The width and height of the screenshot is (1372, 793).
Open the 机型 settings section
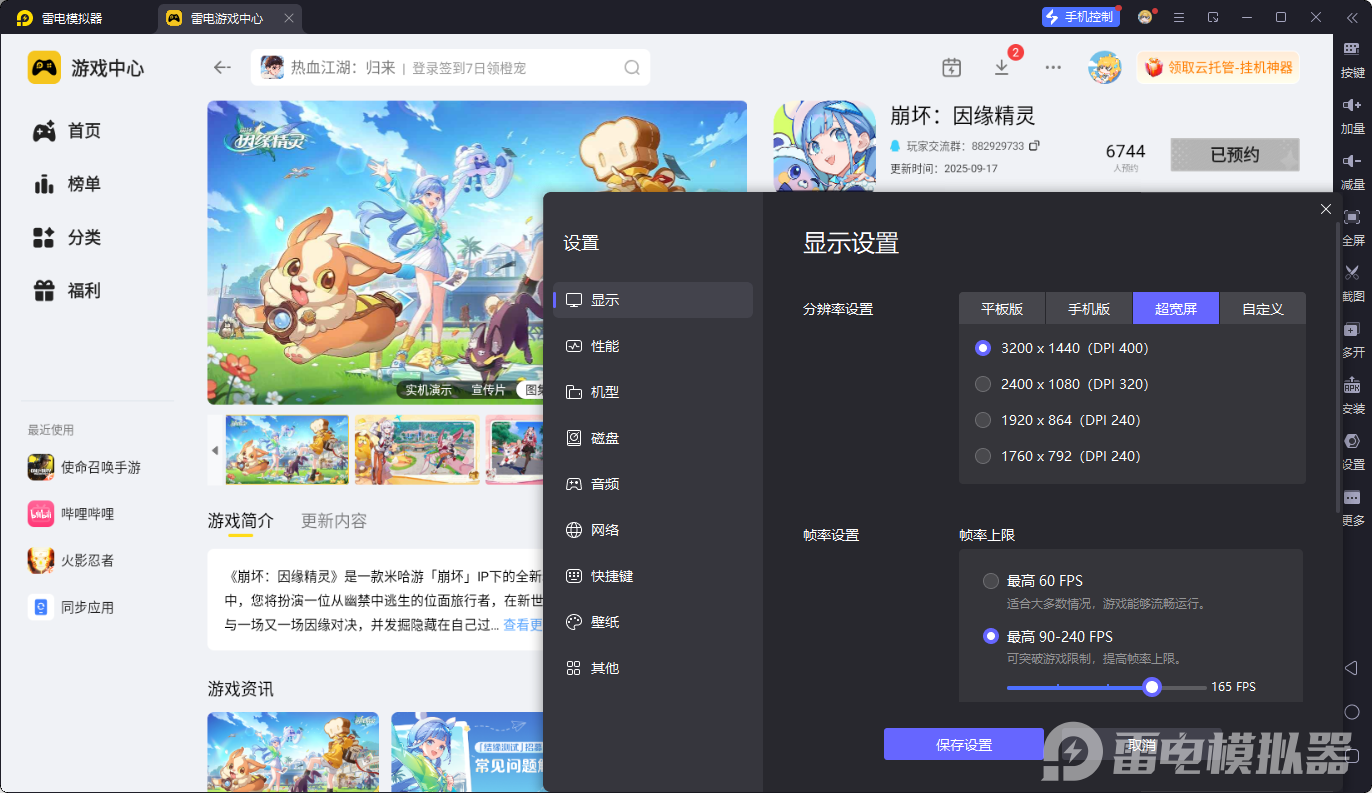point(653,392)
